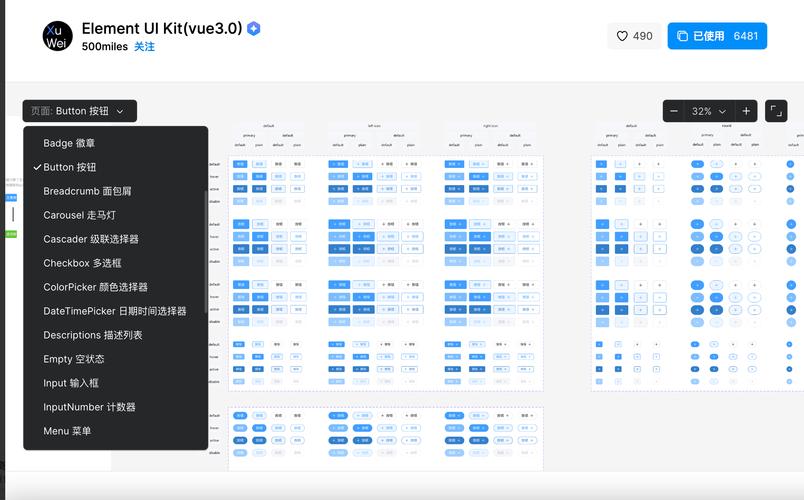Click the page list dropdown scrollbar

pyautogui.click(x=206, y=230)
